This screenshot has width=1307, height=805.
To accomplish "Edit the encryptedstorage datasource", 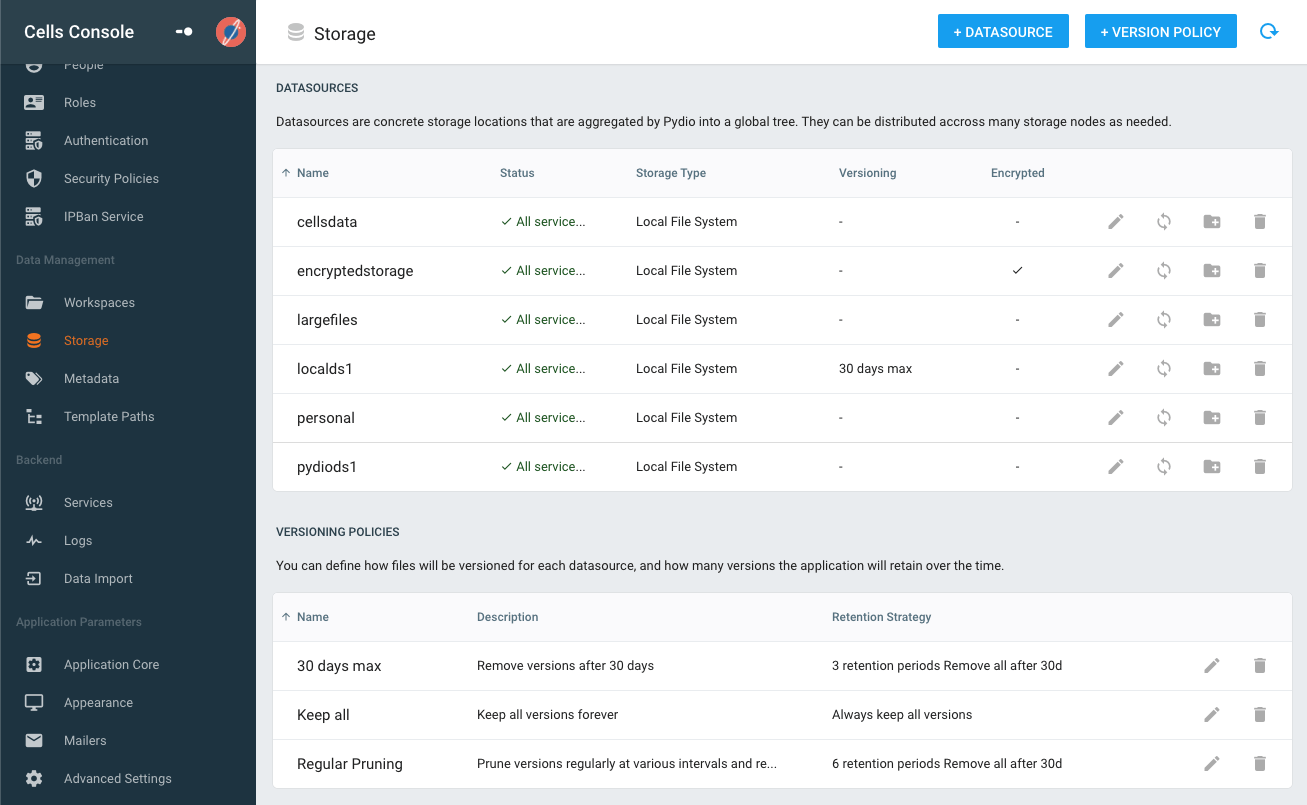I will coord(1116,271).
